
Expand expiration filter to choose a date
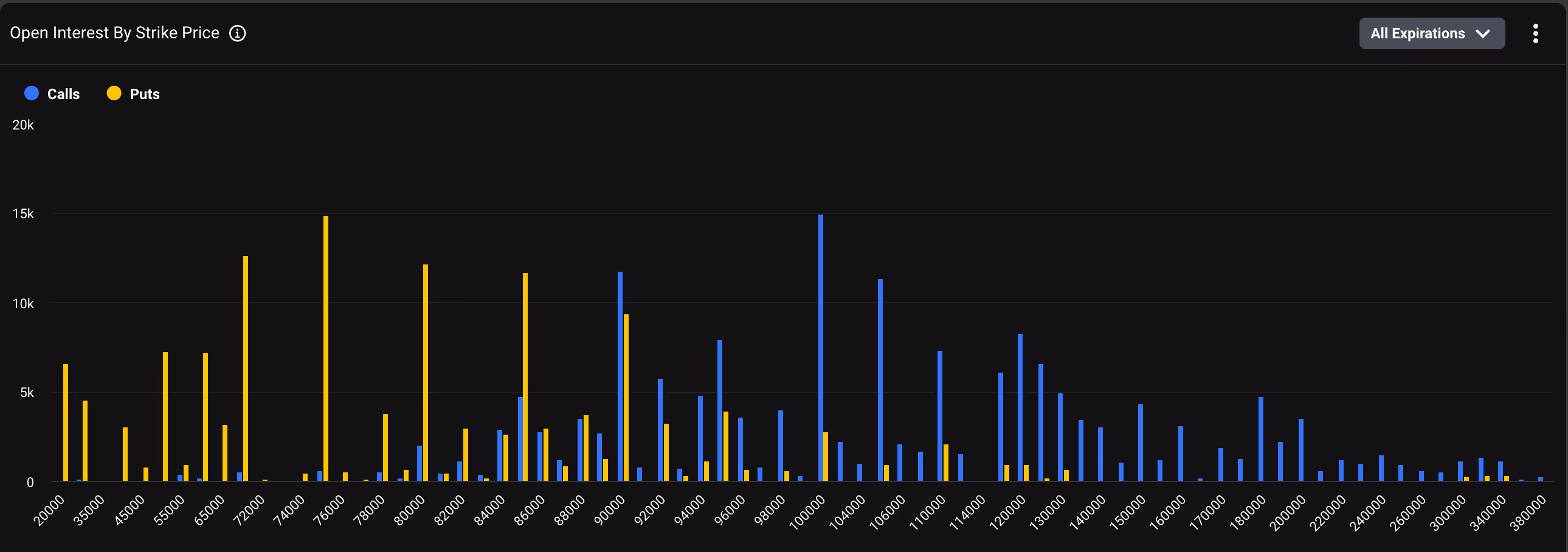tap(1432, 33)
